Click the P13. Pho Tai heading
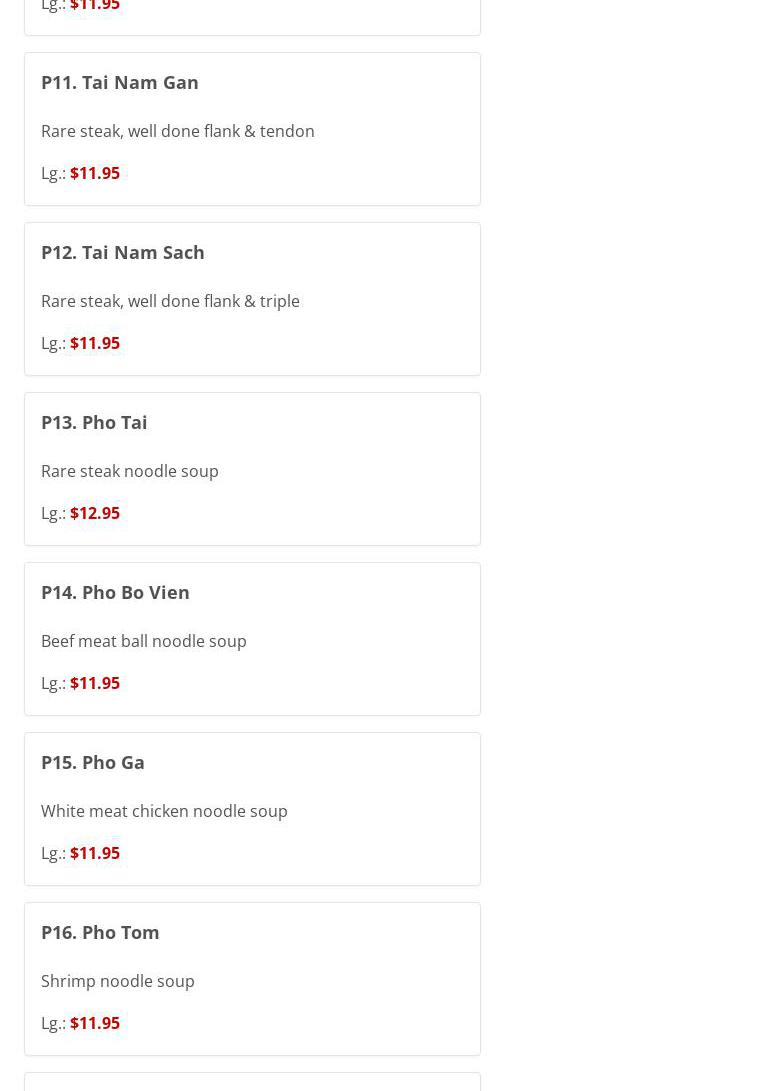770x1091 pixels. [94, 422]
